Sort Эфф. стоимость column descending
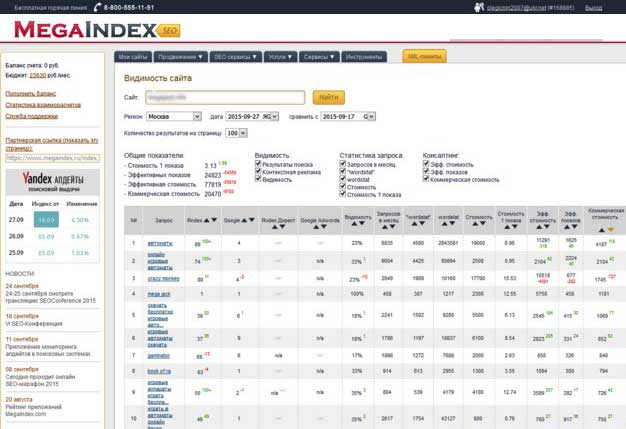This screenshot has height=429, width=626. click(547, 227)
